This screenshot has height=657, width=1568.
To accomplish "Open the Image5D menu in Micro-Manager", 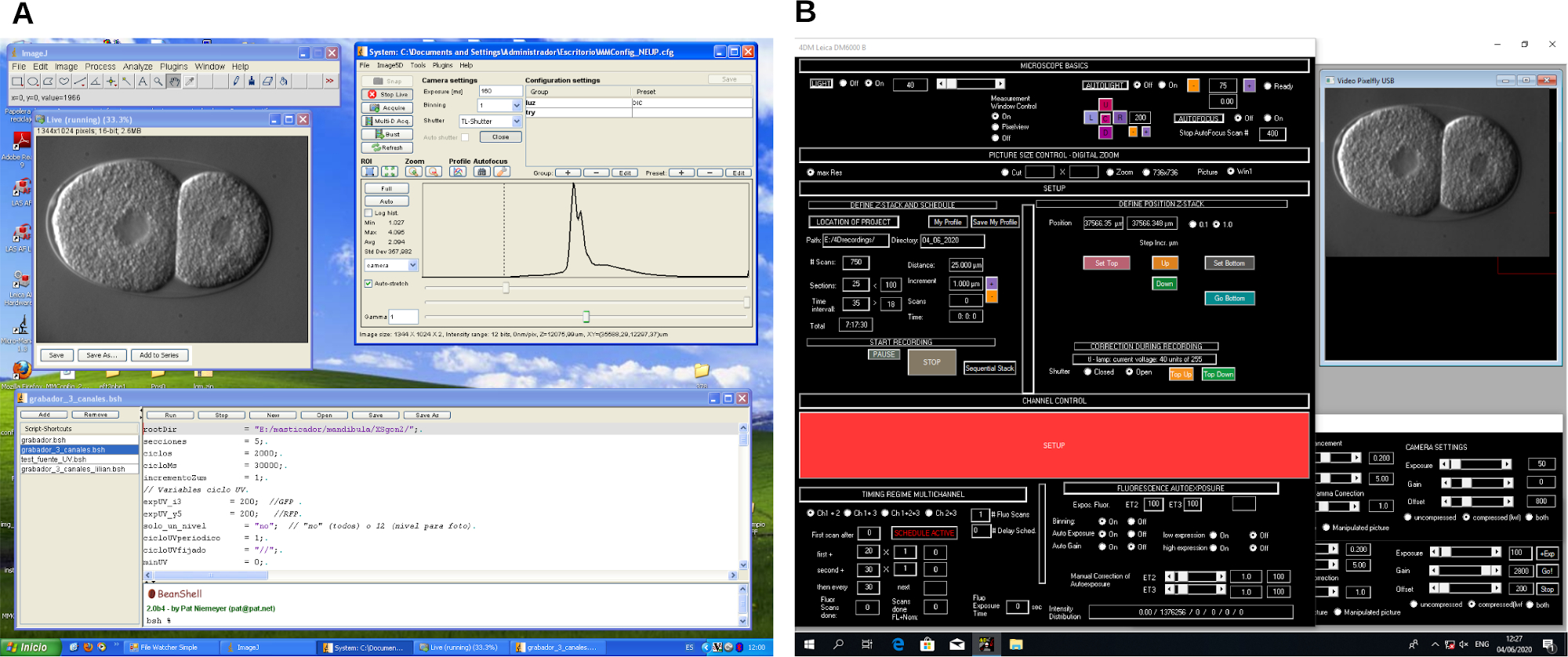I will (x=390, y=66).
